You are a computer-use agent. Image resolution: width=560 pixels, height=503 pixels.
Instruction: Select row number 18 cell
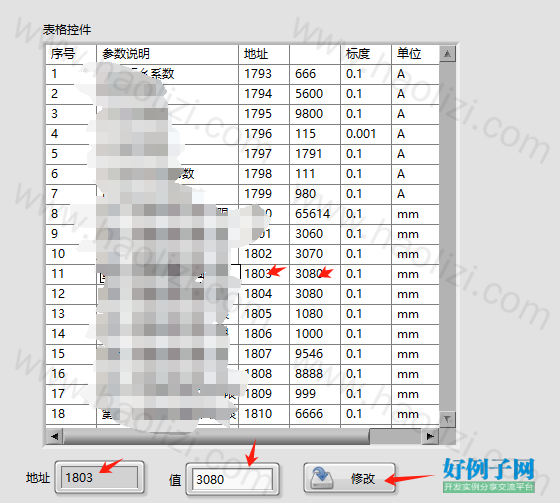(x=71, y=414)
